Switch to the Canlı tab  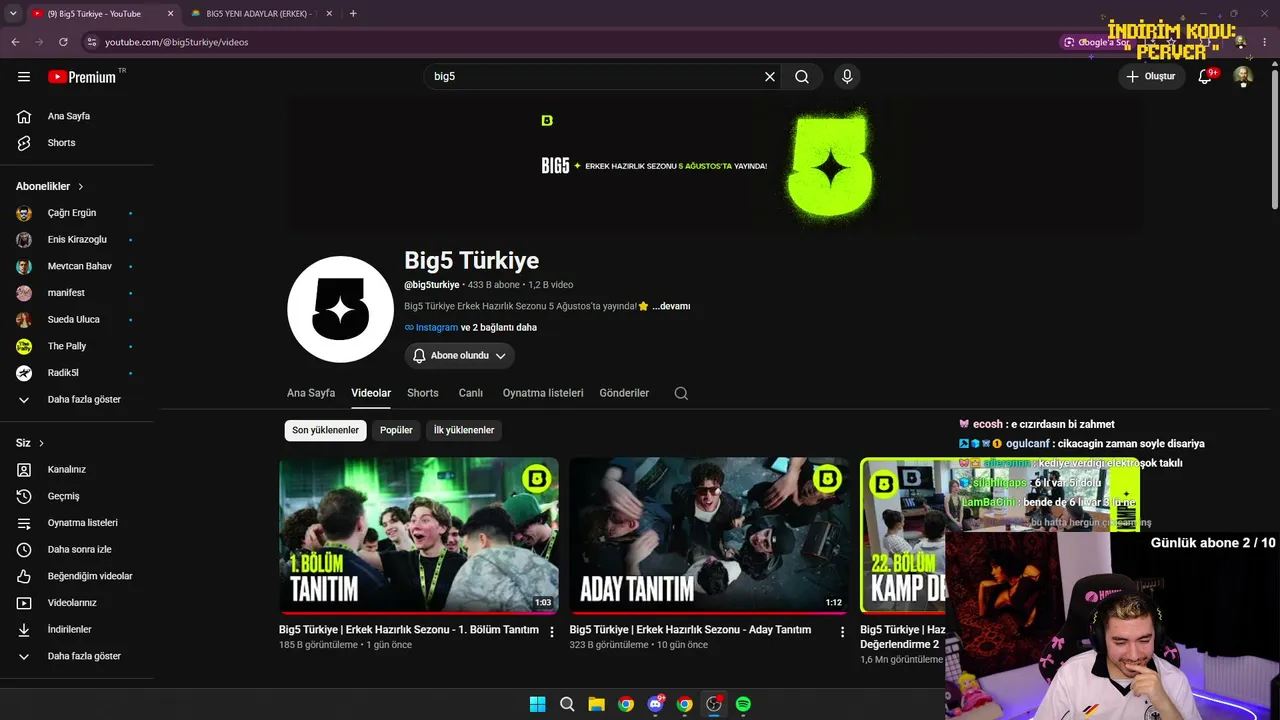click(471, 393)
